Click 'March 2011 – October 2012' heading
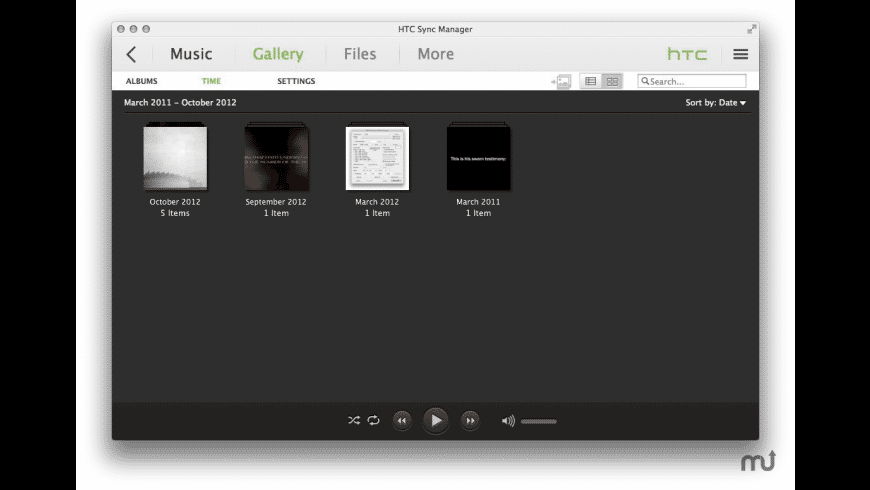The height and width of the screenshot is (490, 870). tap(180, 103)
